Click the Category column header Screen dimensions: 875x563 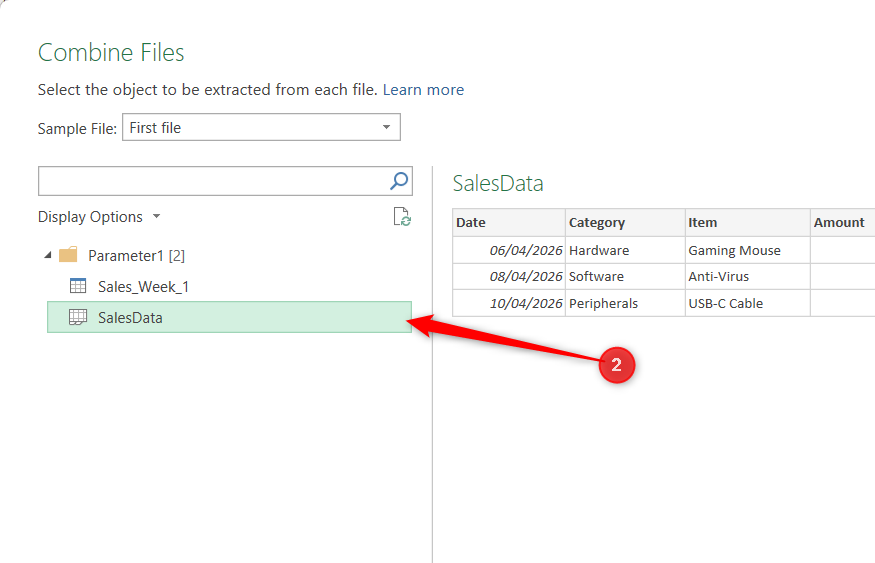625,223
